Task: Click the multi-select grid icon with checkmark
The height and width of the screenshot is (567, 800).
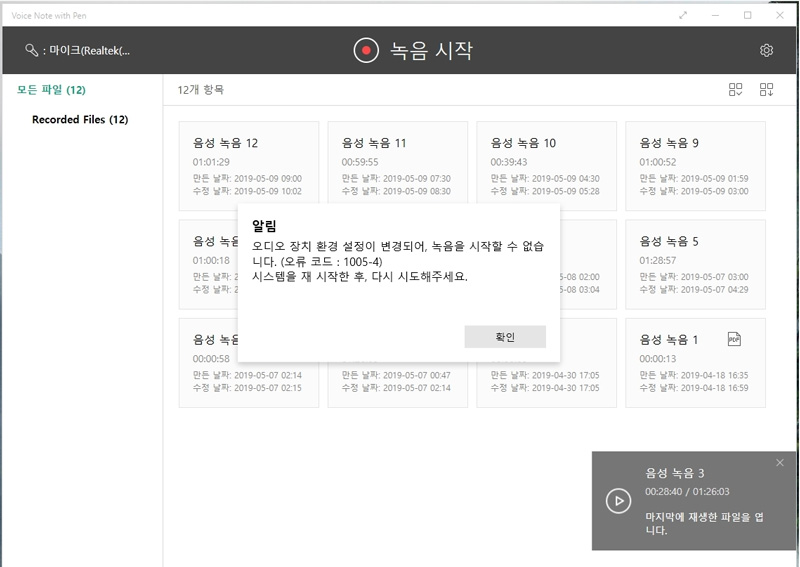Action: pyautogui.click(x=735, y=90)
